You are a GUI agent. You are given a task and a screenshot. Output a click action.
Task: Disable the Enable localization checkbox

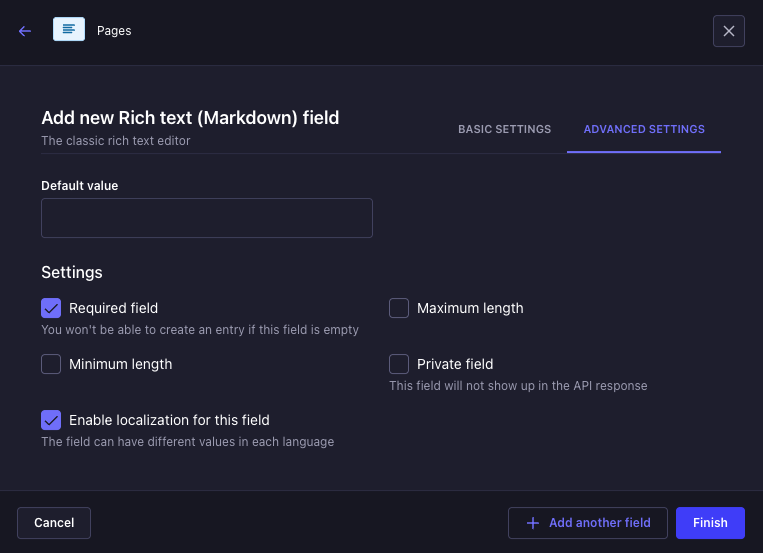[51, 420]
